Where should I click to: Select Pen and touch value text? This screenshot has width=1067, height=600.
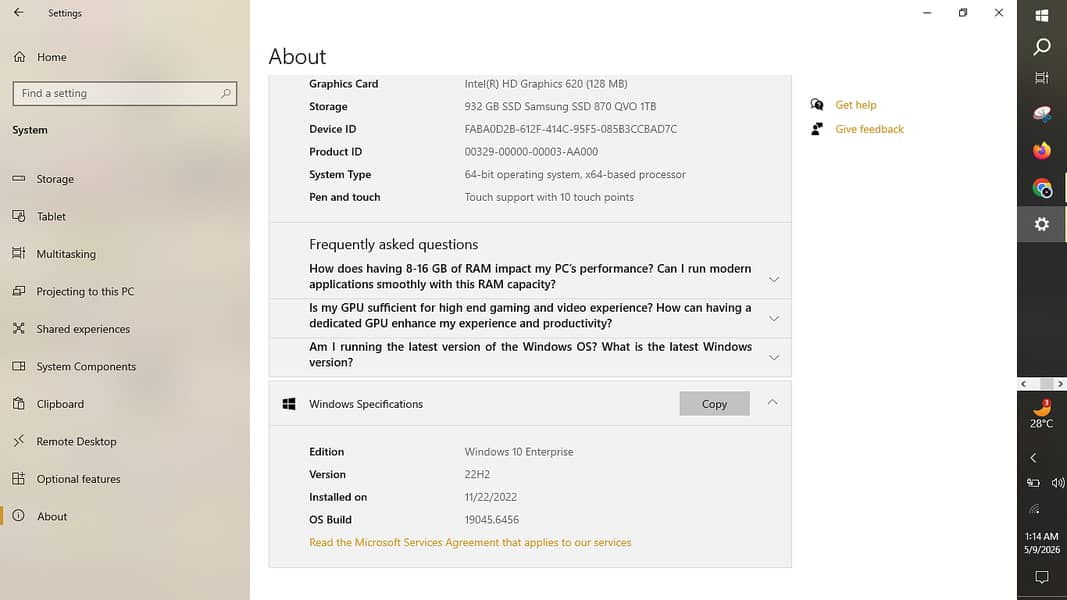(x=549, y=197)
